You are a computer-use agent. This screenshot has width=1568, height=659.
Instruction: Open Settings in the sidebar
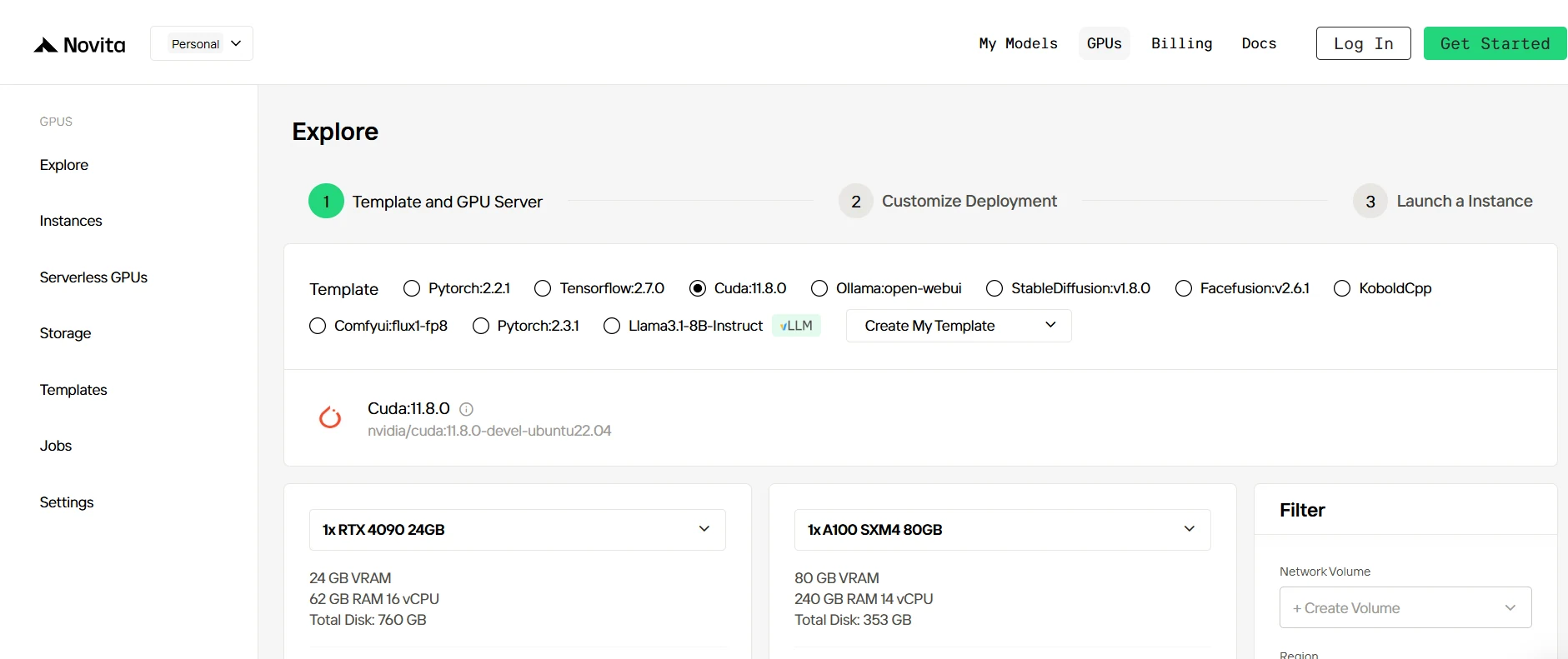click(x=67, y=502)
